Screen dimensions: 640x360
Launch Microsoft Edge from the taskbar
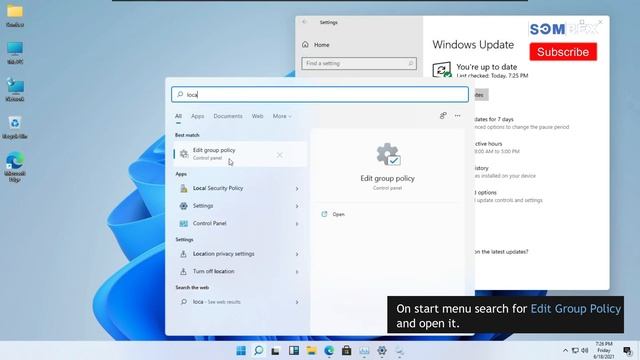point(329,351)
